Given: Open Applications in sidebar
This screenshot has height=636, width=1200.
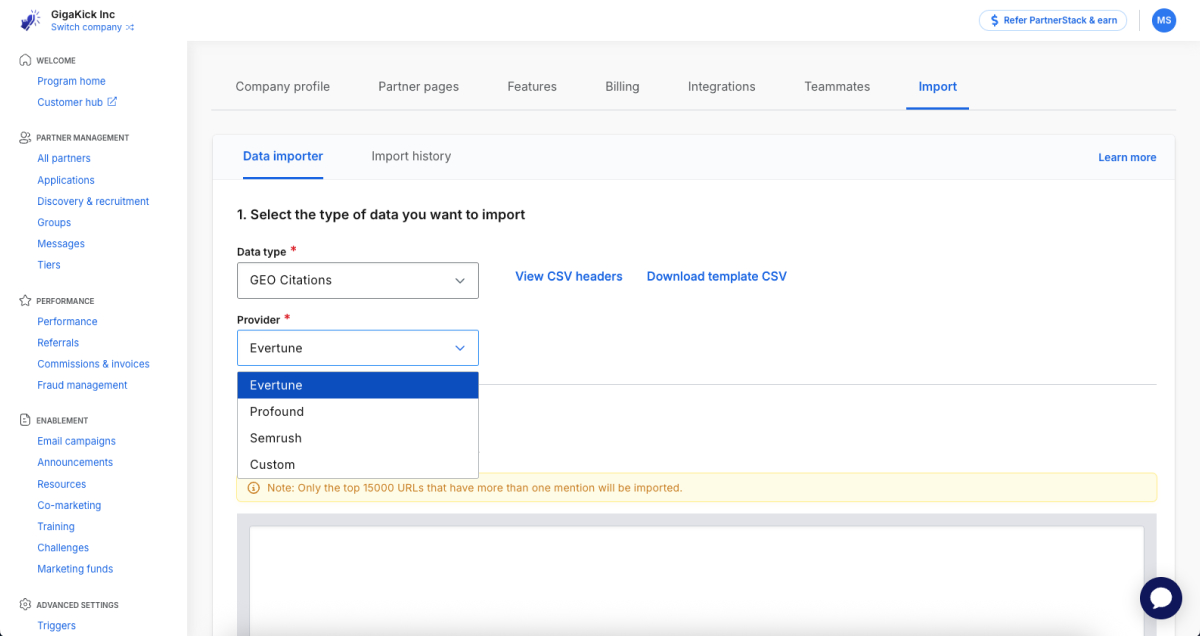Looking at the screenshot, I should 66,180.
